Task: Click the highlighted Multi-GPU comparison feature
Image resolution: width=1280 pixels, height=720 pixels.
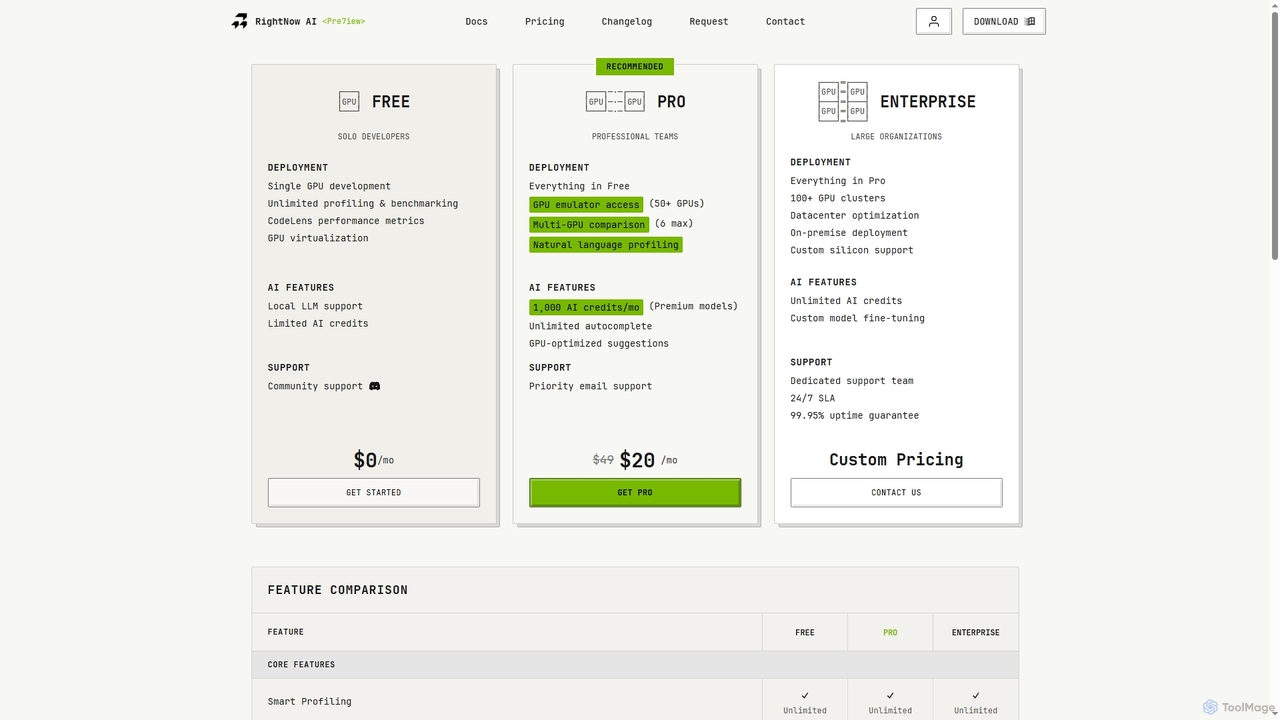Action: [x=589, y=224]
